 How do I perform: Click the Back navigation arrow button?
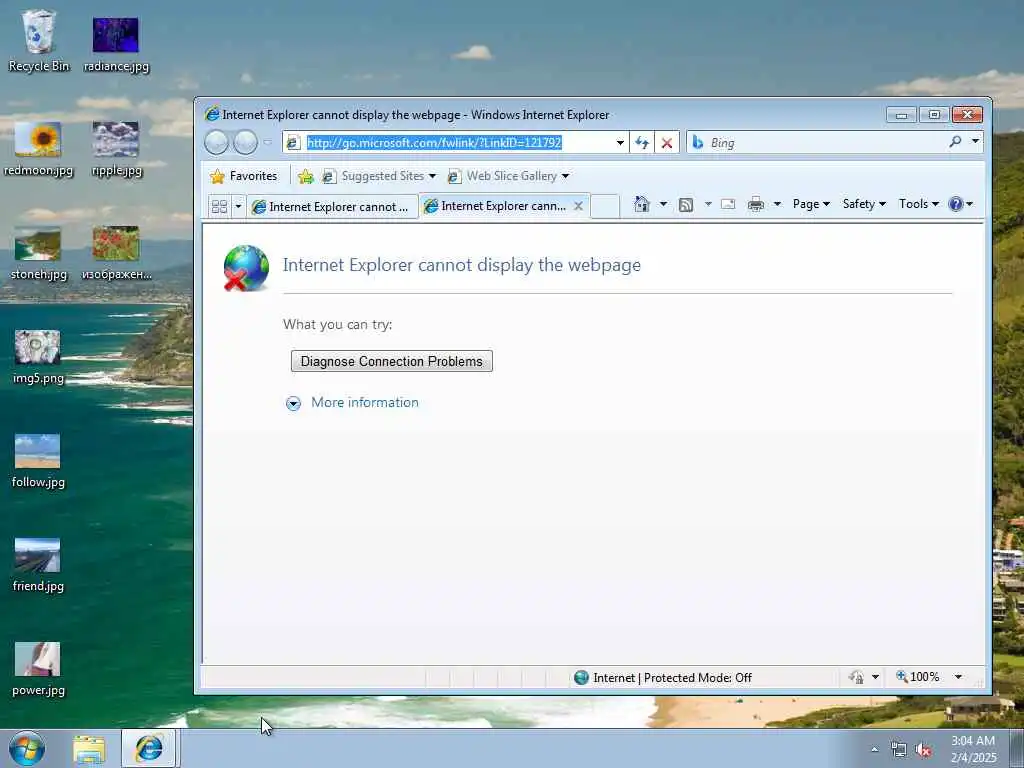(x=216, y=142)
